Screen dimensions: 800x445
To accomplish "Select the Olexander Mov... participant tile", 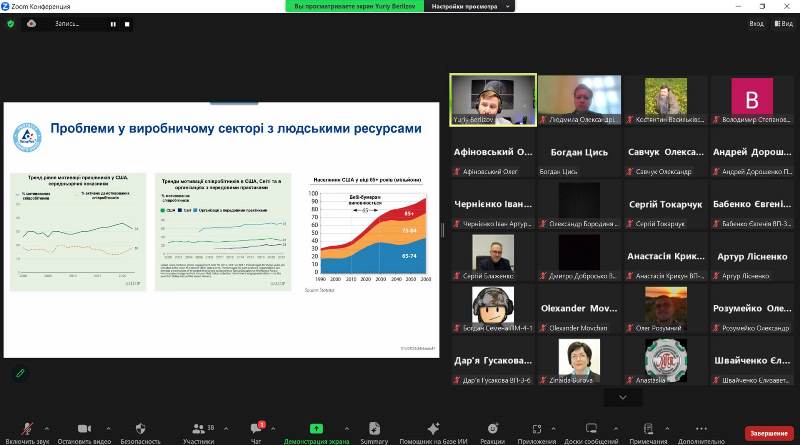I will [579, 308].
